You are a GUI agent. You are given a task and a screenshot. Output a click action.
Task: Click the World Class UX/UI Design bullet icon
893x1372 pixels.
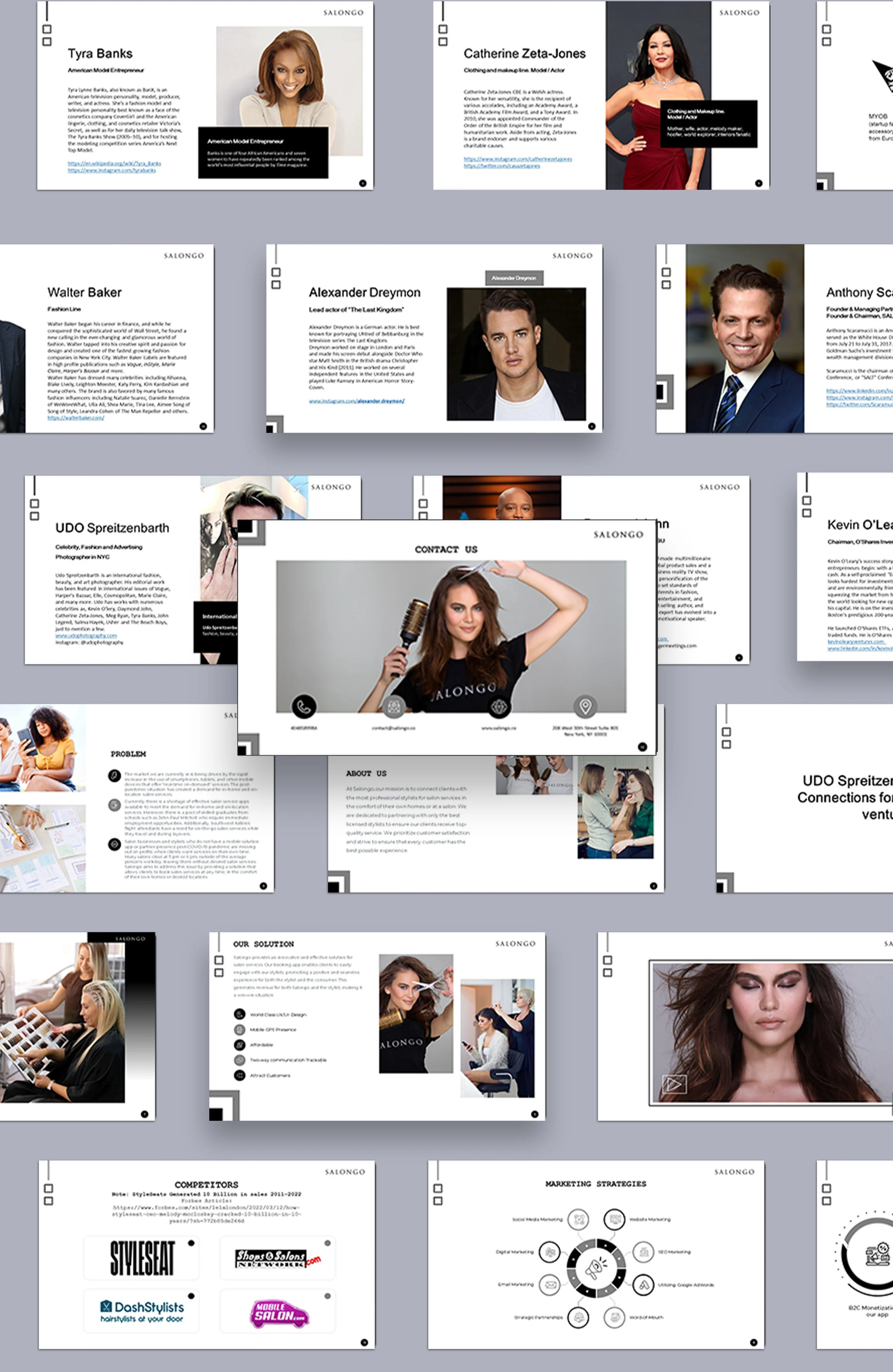pos(239,1014)
